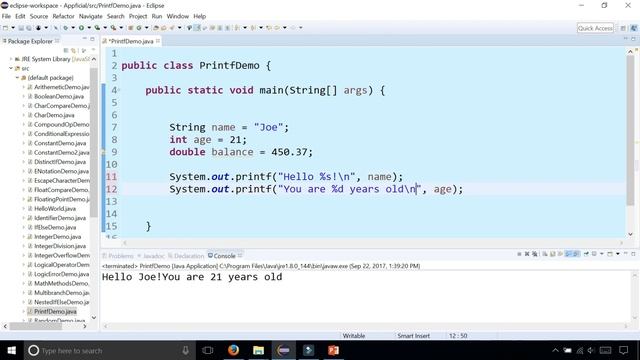Click the green Run button icon
Screen dimensions: 640x360
pos(81,28)
